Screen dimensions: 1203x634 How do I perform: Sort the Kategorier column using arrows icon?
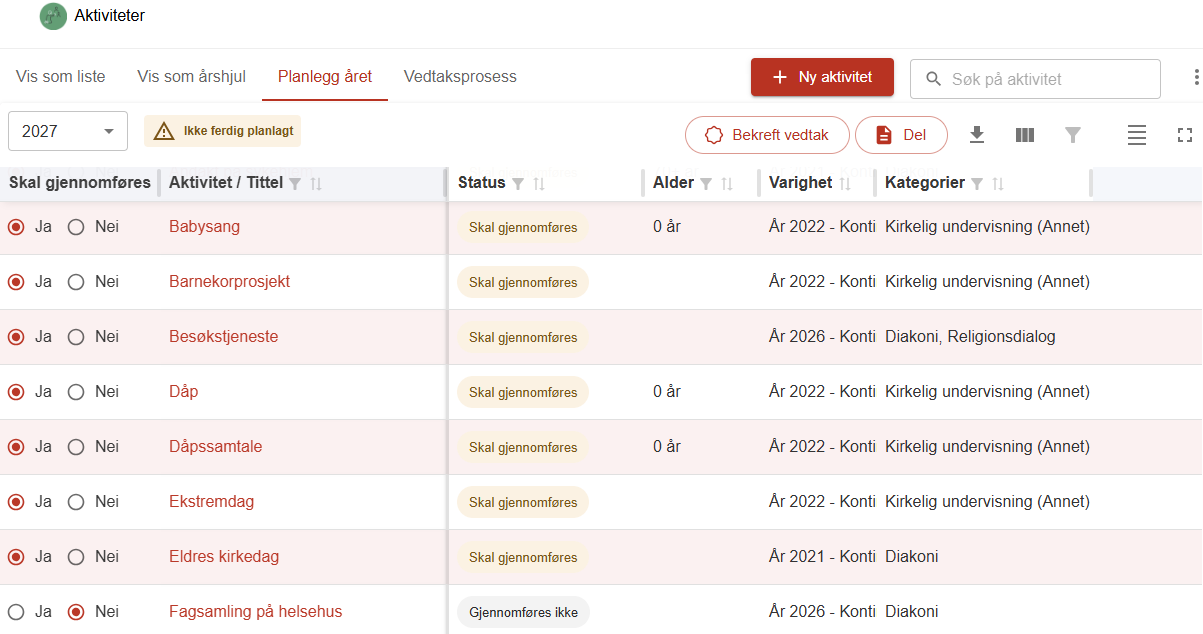click(x=998, y=183)
